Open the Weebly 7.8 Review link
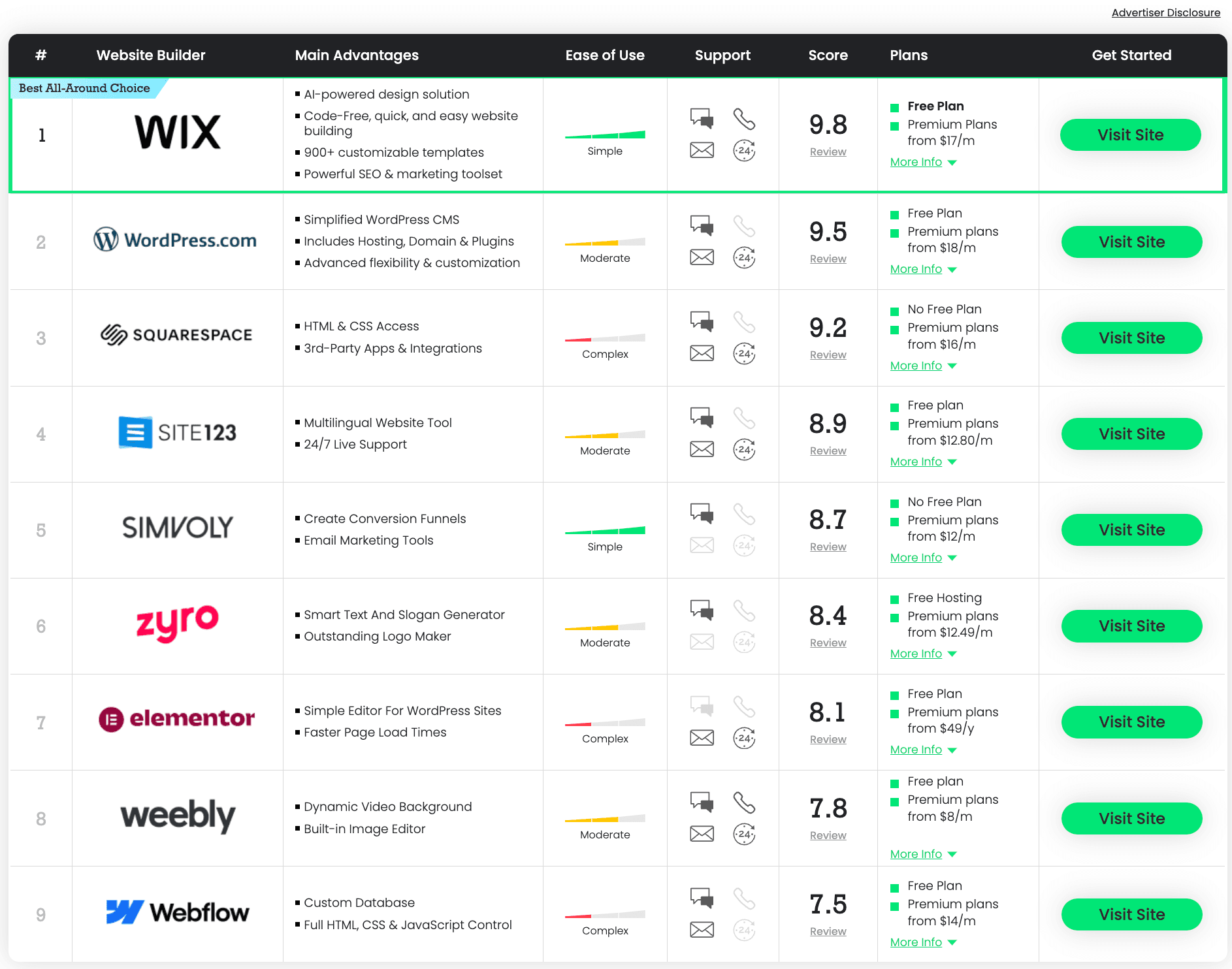 coord(828,835)
